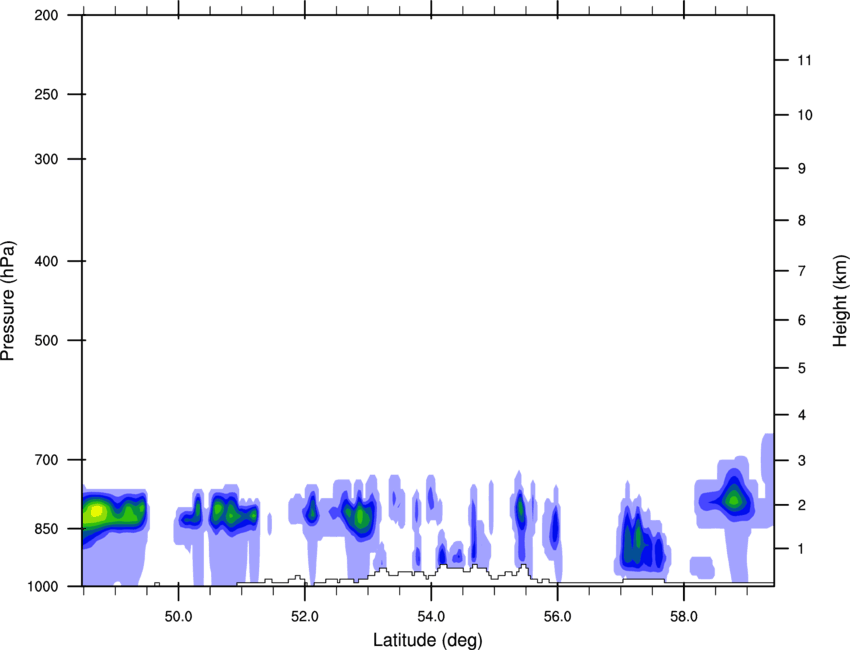850x650 pixels.
Task: Click the 700 pressure tick label
Action: pyautogui.click(x=46, y=460)
